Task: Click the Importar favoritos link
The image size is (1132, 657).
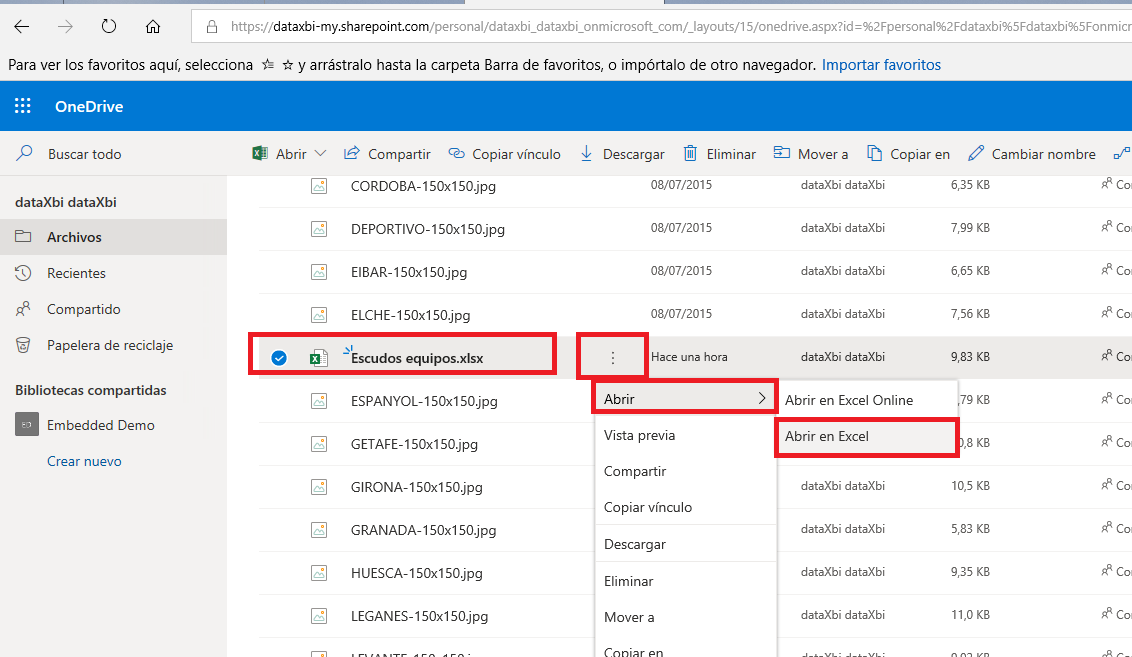Action: [x=881, y=64]
